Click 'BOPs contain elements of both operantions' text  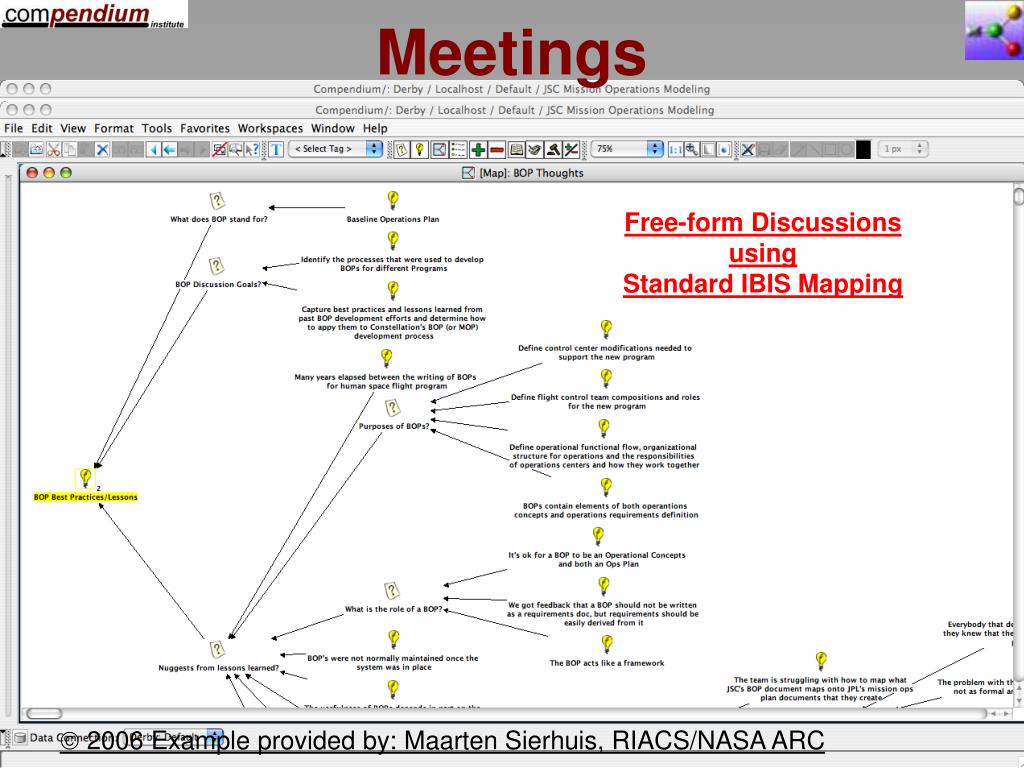(x=606, y=511)
